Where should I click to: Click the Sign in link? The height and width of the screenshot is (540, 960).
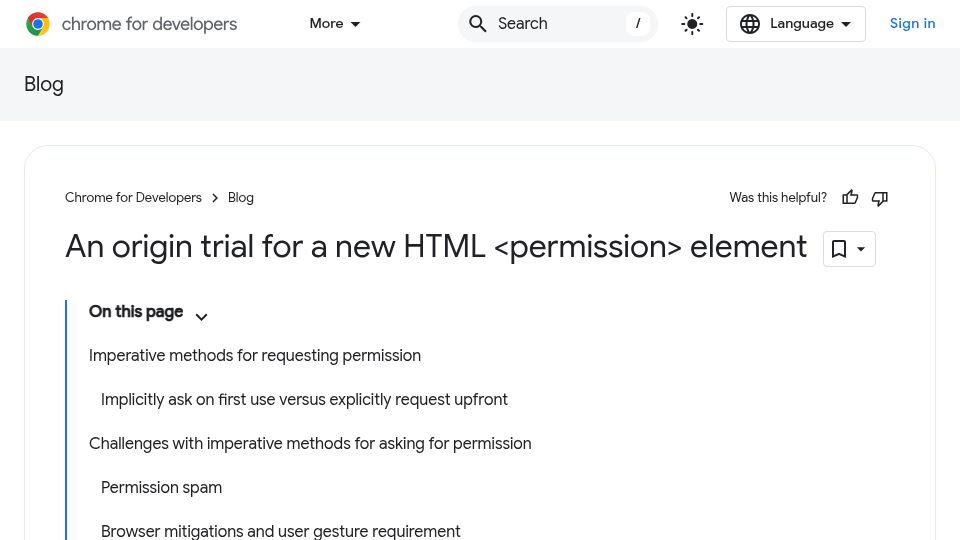pos(912,23)
